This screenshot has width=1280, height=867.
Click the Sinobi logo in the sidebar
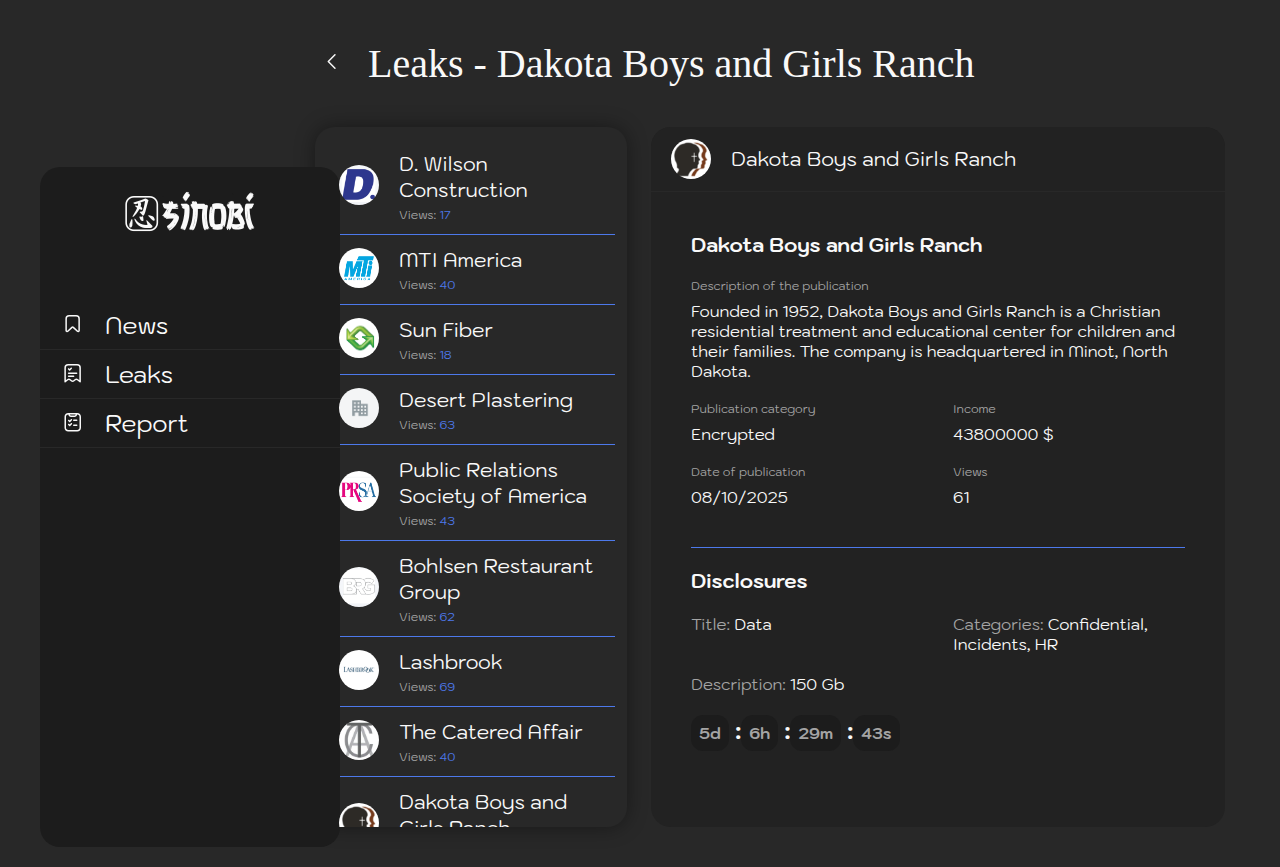(x=190, y=212)
